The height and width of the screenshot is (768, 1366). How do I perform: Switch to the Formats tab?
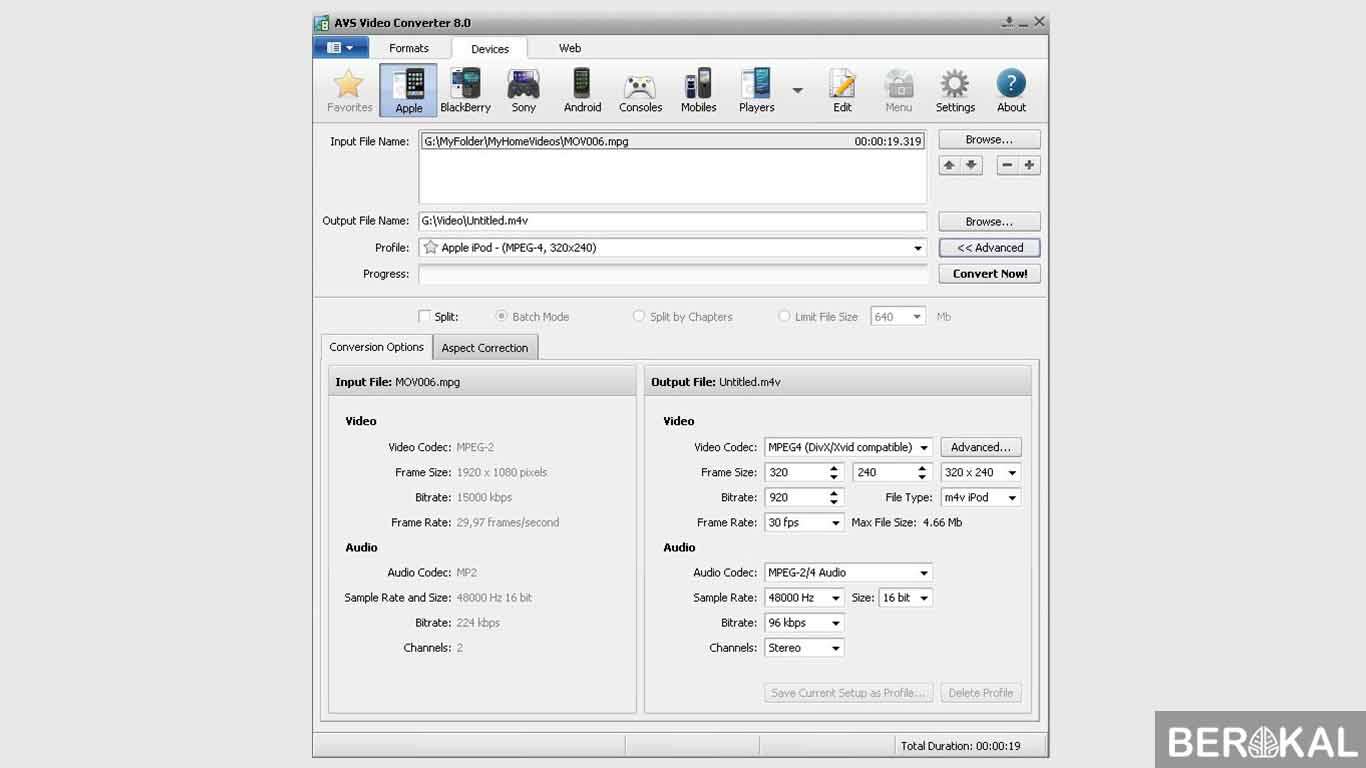pyautogui.click(x=409, y=48)
